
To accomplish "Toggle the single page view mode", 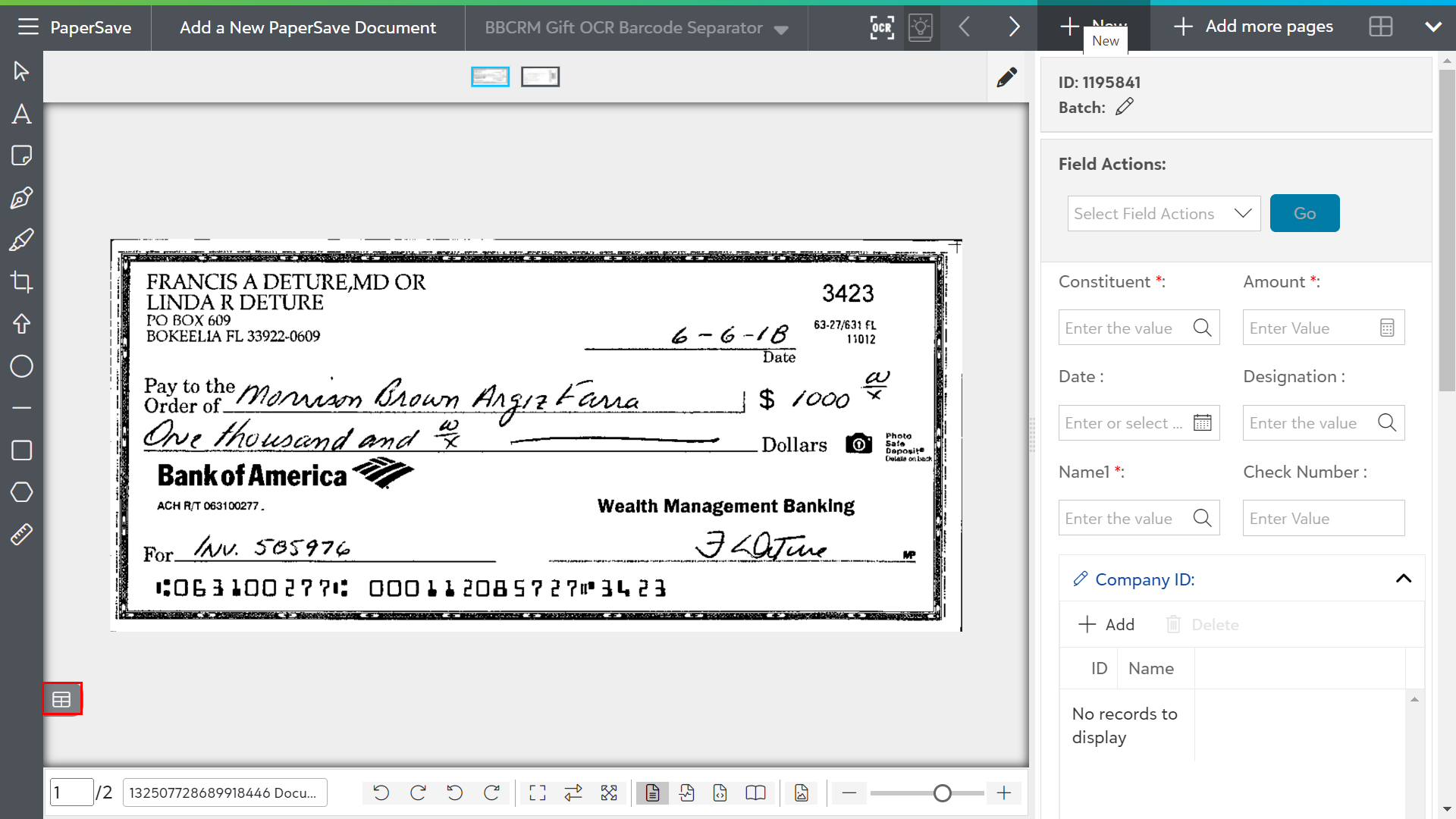I will (x=652, y=793).
